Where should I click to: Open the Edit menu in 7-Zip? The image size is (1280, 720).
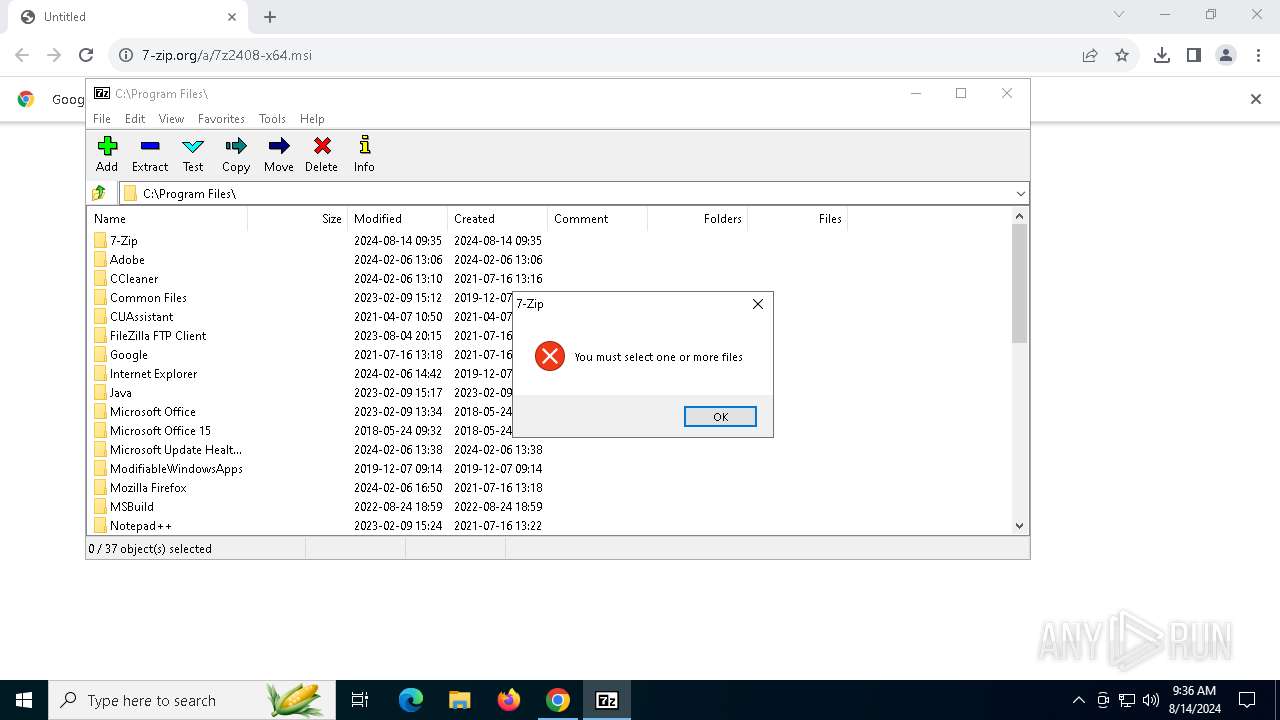coord(135,118)
